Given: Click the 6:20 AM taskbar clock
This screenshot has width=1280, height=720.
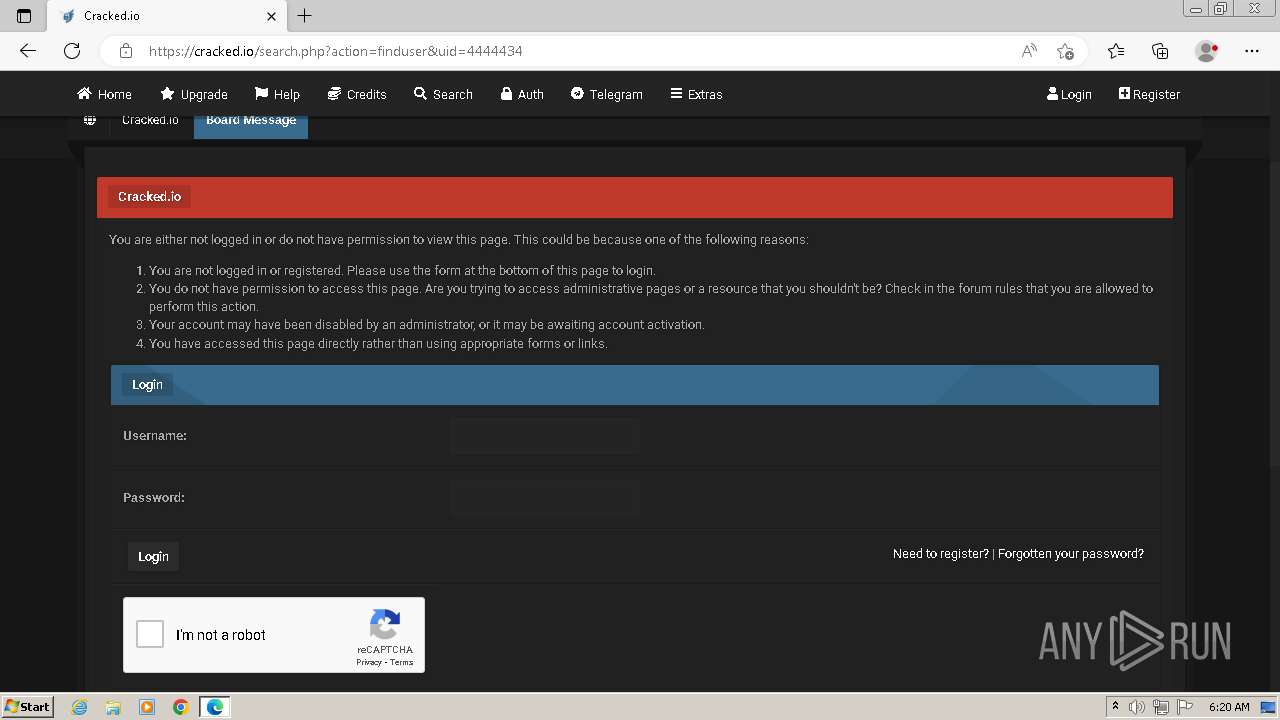Looking at the screenshot, I should pos(1229,706).
